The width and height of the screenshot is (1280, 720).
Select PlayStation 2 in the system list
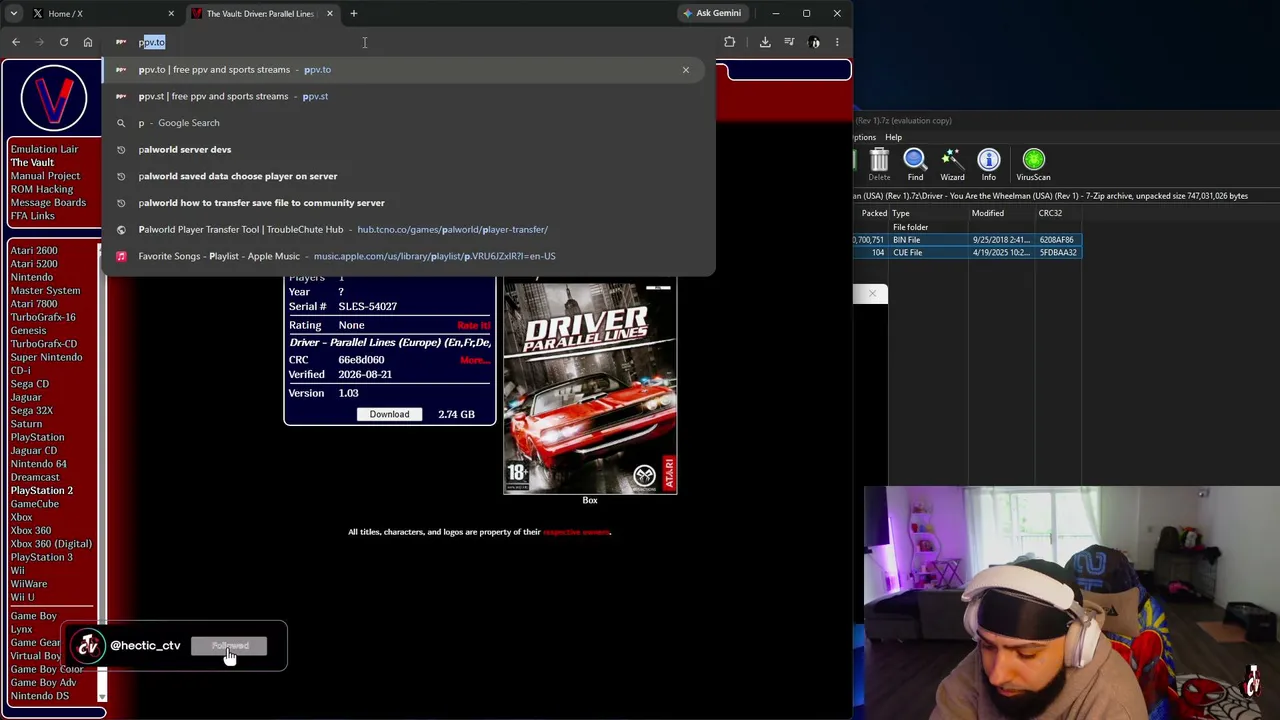[x=41, y=490]
